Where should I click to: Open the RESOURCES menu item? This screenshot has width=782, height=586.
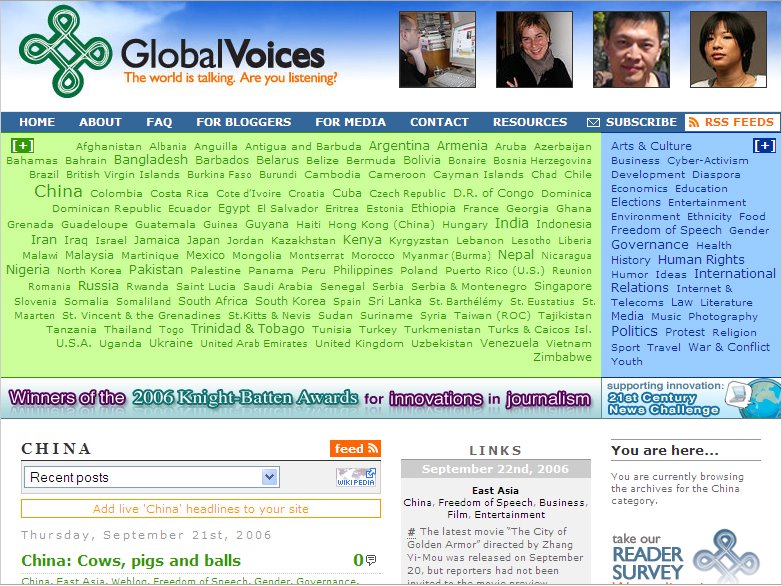530,122
